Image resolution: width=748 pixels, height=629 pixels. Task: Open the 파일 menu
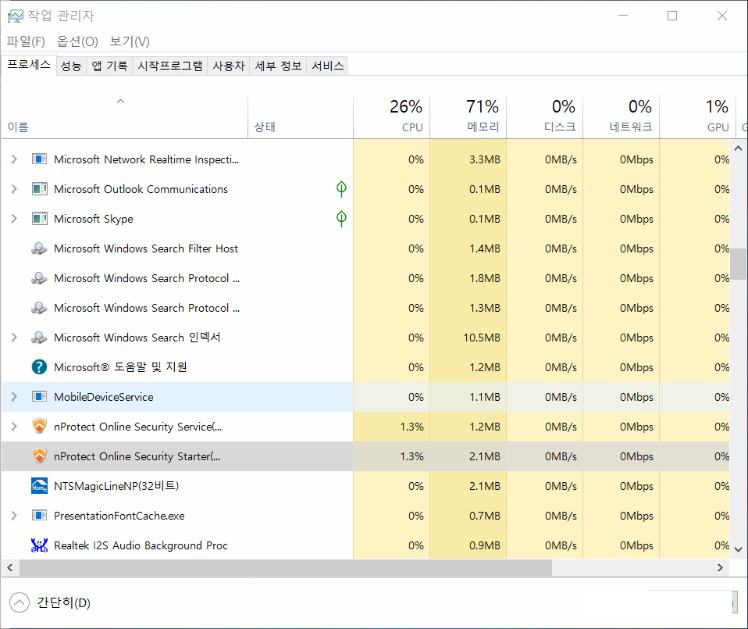tap(26, 41)
